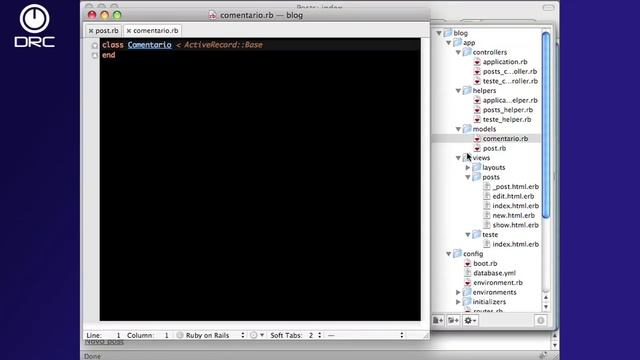
Task: Open teste_helper.rb file icon
Action: (x=477, y=119)
